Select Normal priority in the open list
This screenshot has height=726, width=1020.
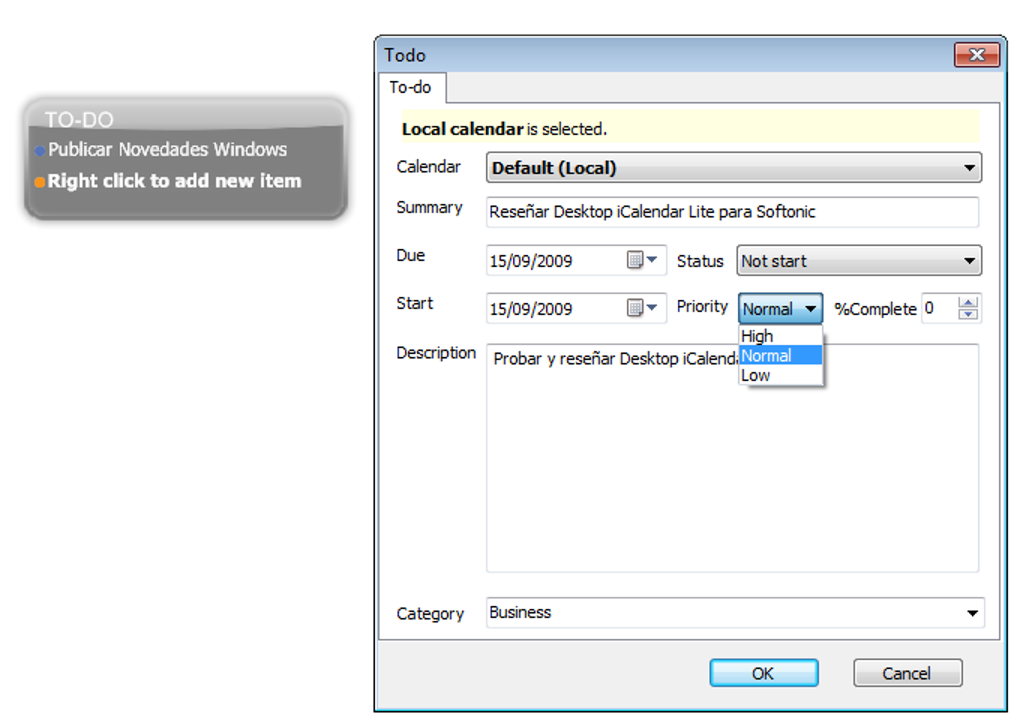(781, 356)
